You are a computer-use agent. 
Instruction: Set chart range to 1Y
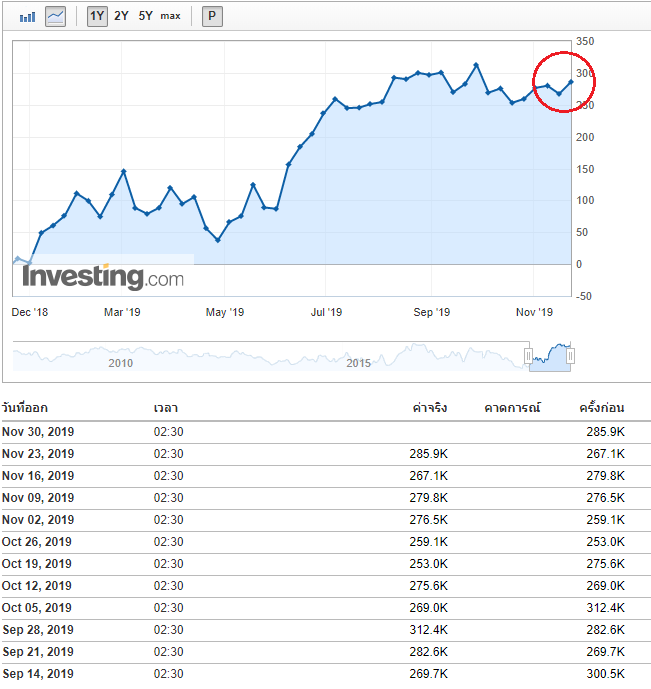coord(97,16)
